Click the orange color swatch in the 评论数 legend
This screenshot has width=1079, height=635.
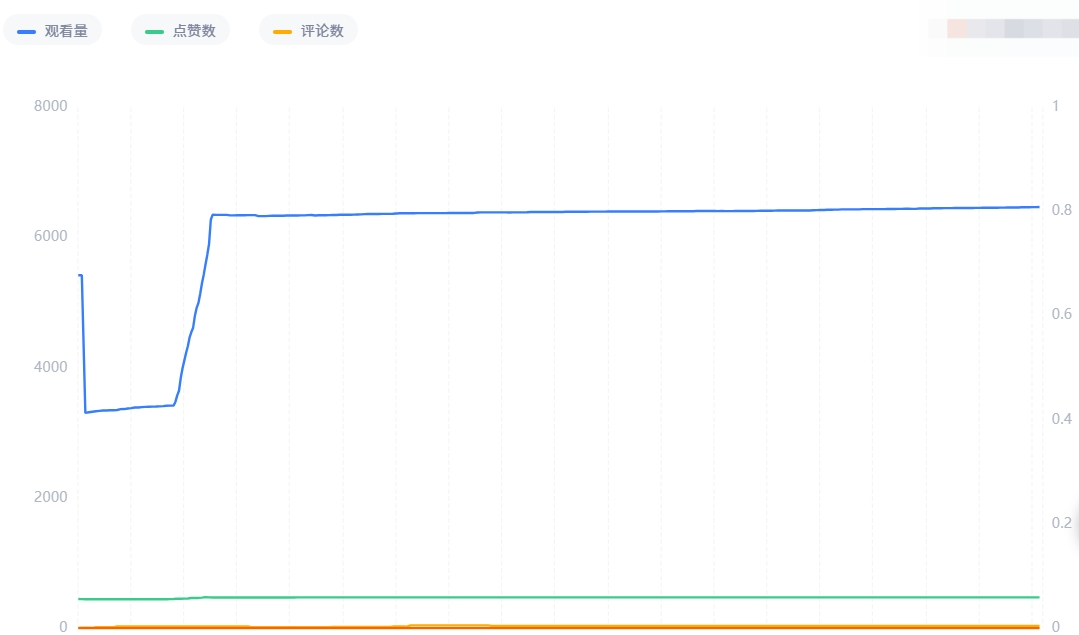[284, 30]
